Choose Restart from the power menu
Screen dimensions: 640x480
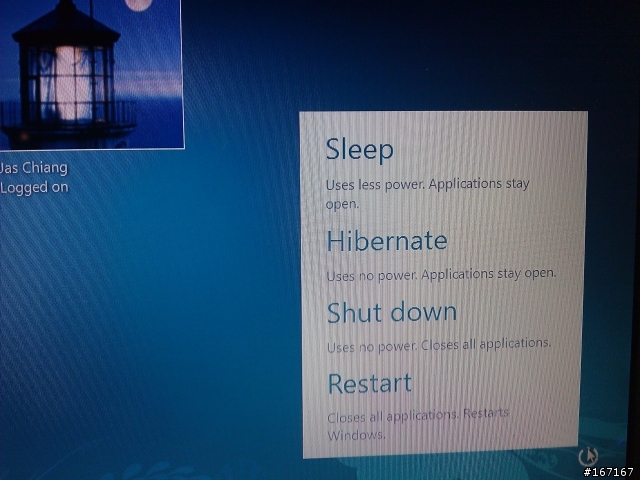pos(370,383)
